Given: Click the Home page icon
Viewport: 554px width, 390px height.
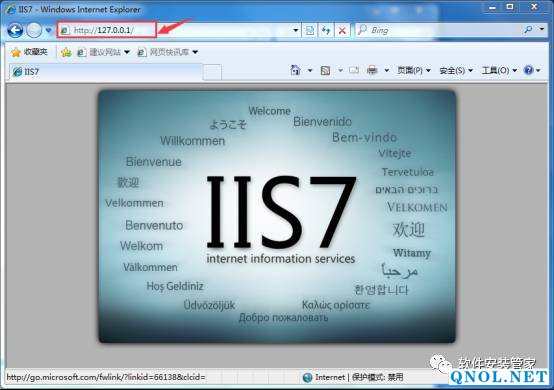Looking at the screenshot, I should [295, 70].
